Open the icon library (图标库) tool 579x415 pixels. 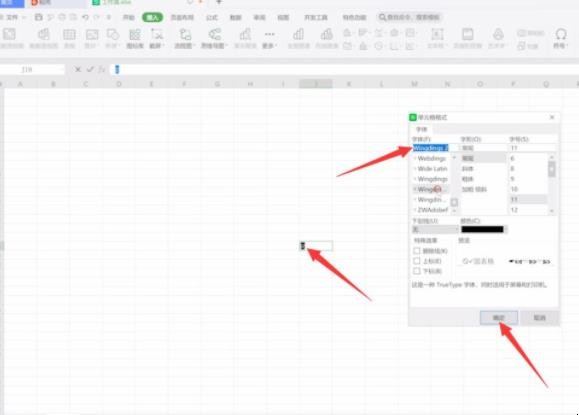(x=135, y=35)
